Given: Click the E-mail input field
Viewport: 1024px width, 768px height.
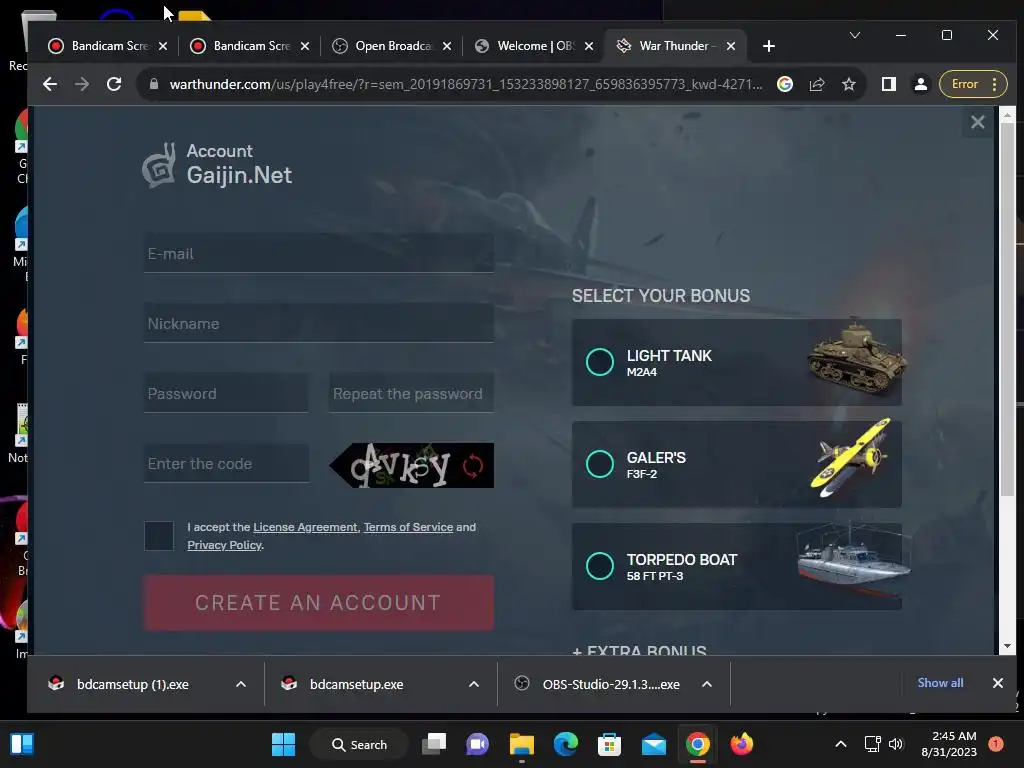Looking at the screenshot, I should [x=319, y=253].
